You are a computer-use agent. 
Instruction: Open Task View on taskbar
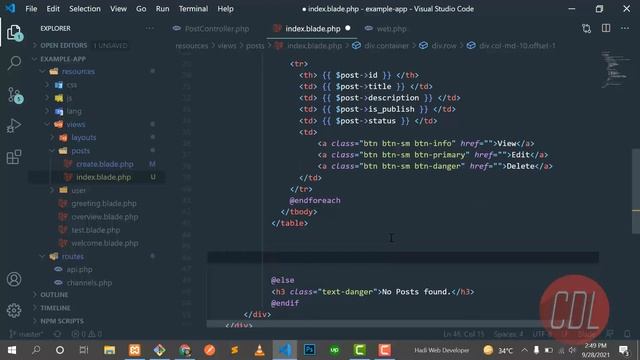[84, 350]
